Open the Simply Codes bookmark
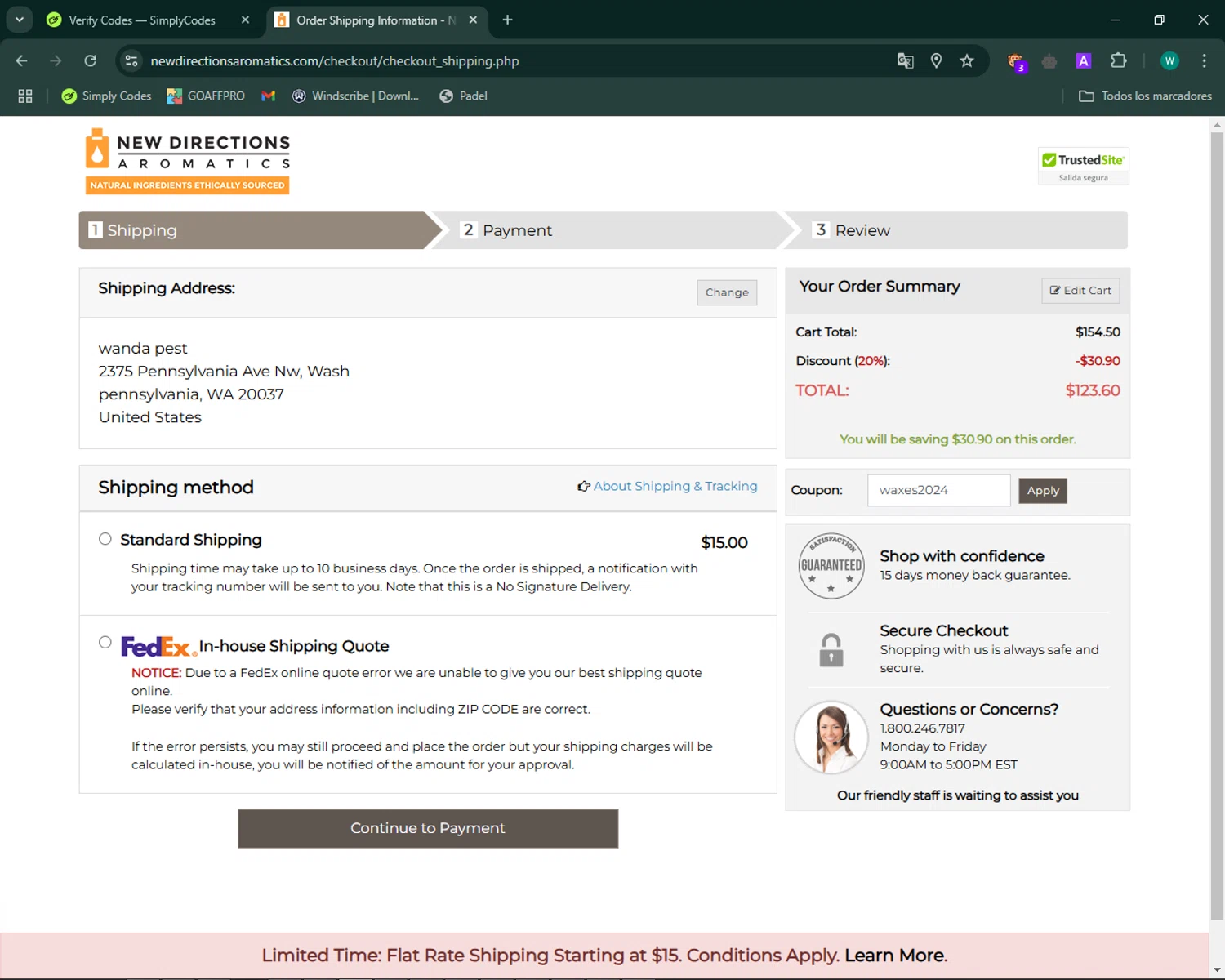This screenshot has width=1225, height=980. click(106, 96)
